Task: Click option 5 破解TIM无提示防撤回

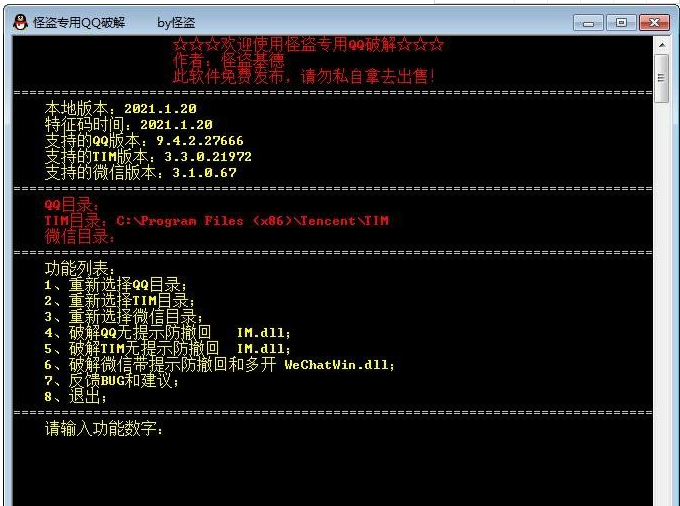Action: pyautogui.click(x=167, y=349)
